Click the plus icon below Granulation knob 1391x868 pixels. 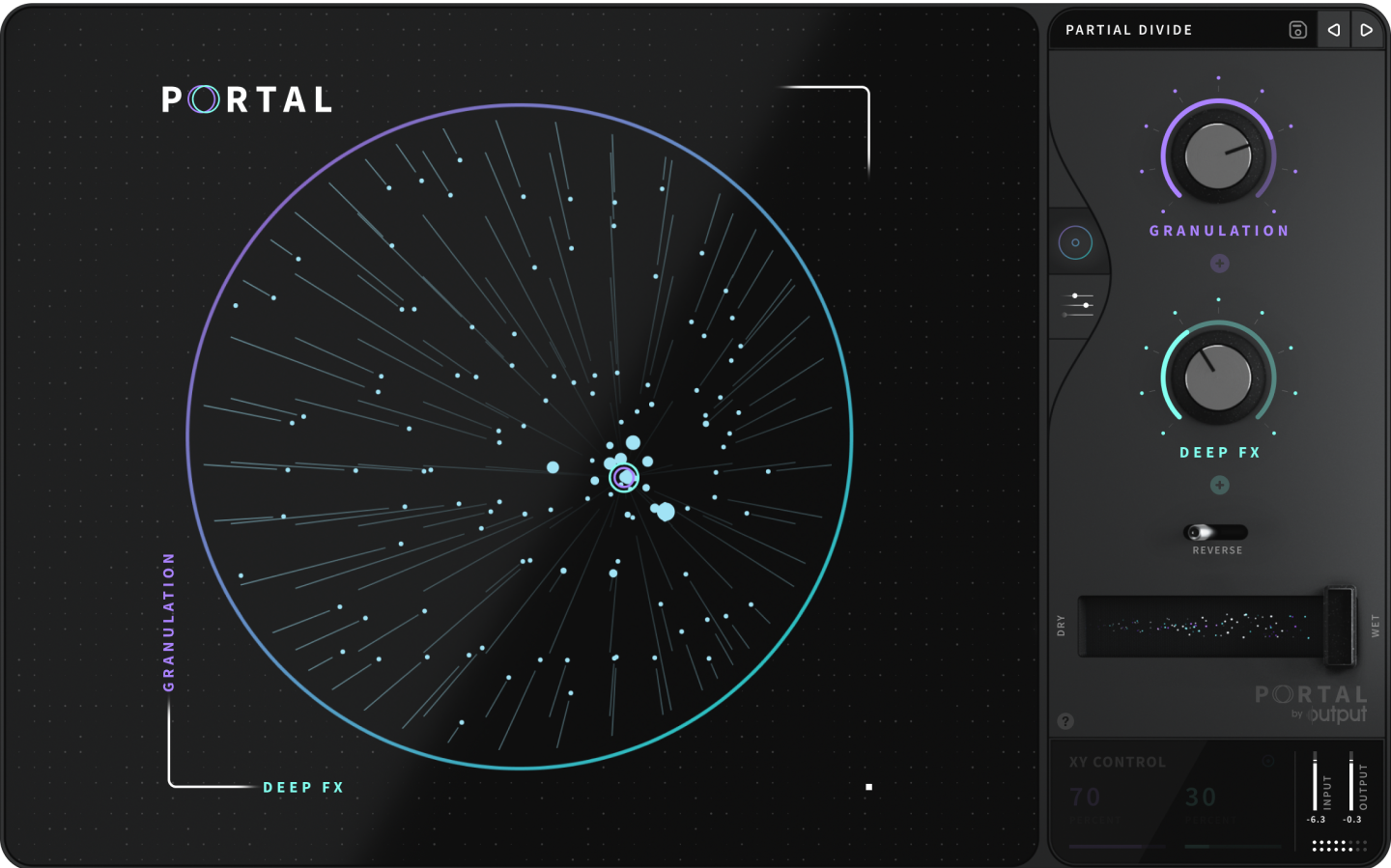tap(1219, 263)
